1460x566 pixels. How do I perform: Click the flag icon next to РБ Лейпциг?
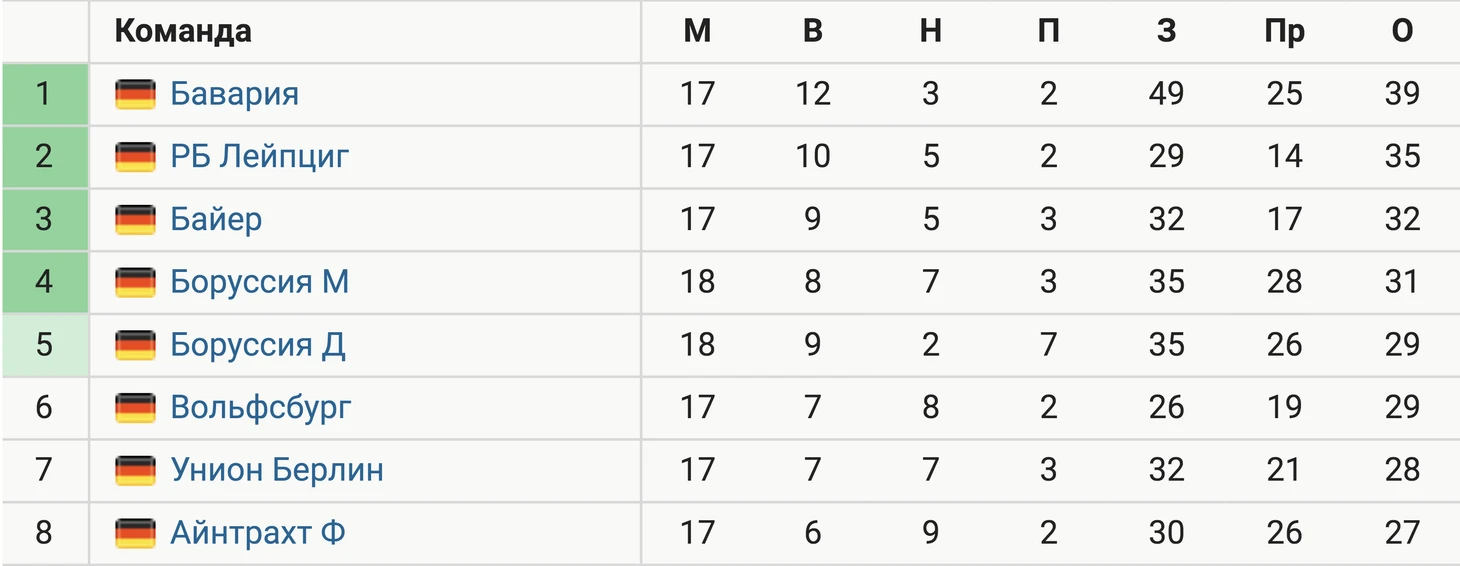point(135,157)
